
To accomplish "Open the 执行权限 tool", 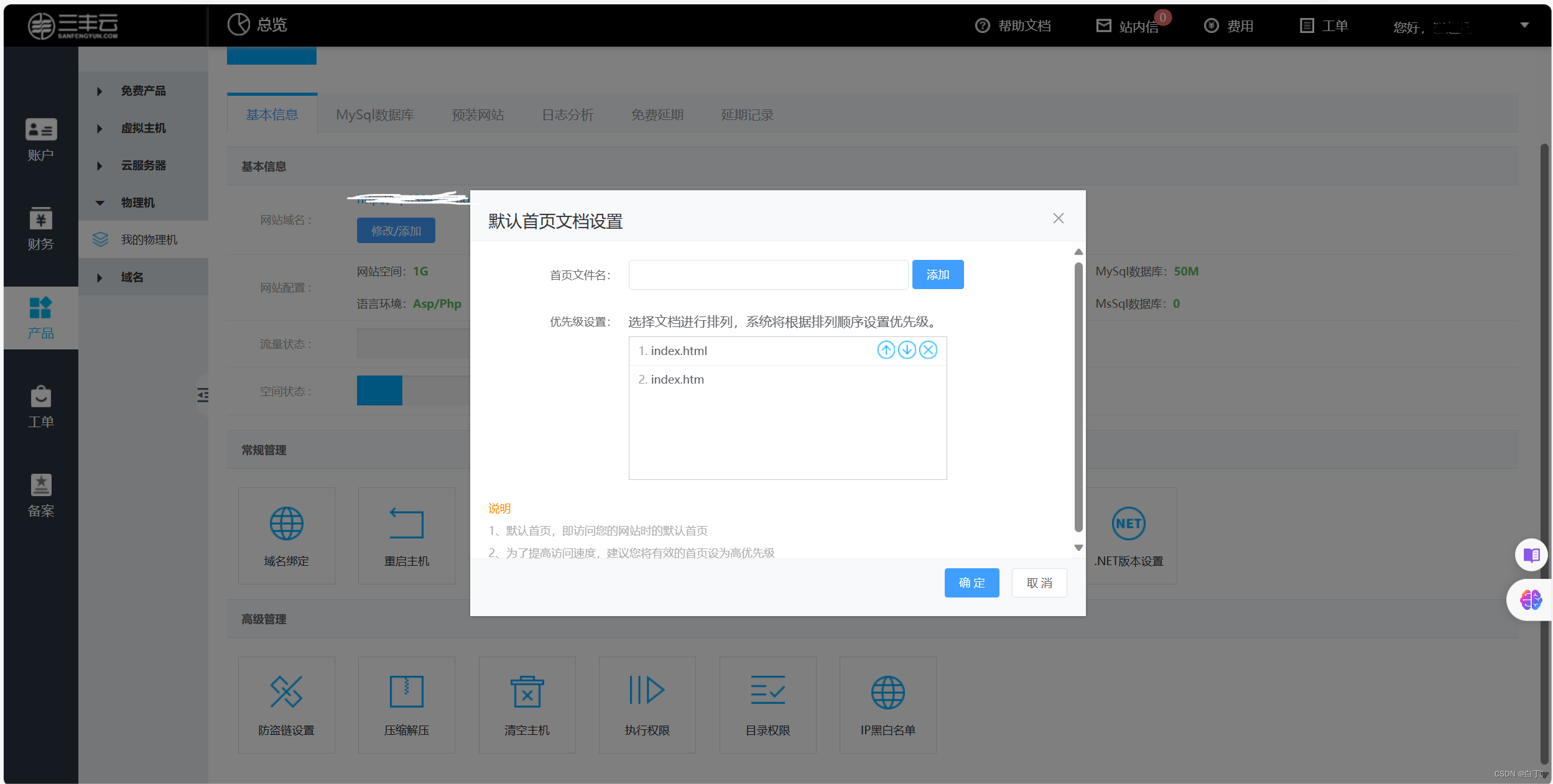I will [647, 705].
